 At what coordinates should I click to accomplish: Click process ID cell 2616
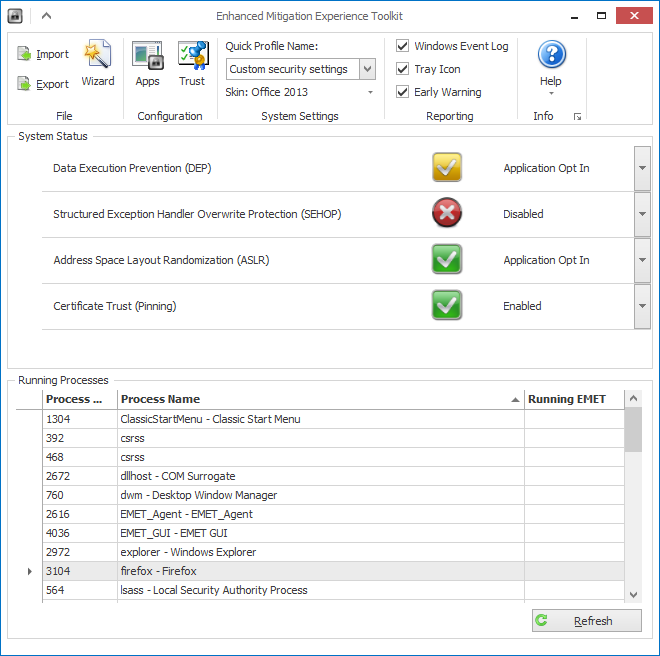tap(80, 514)
